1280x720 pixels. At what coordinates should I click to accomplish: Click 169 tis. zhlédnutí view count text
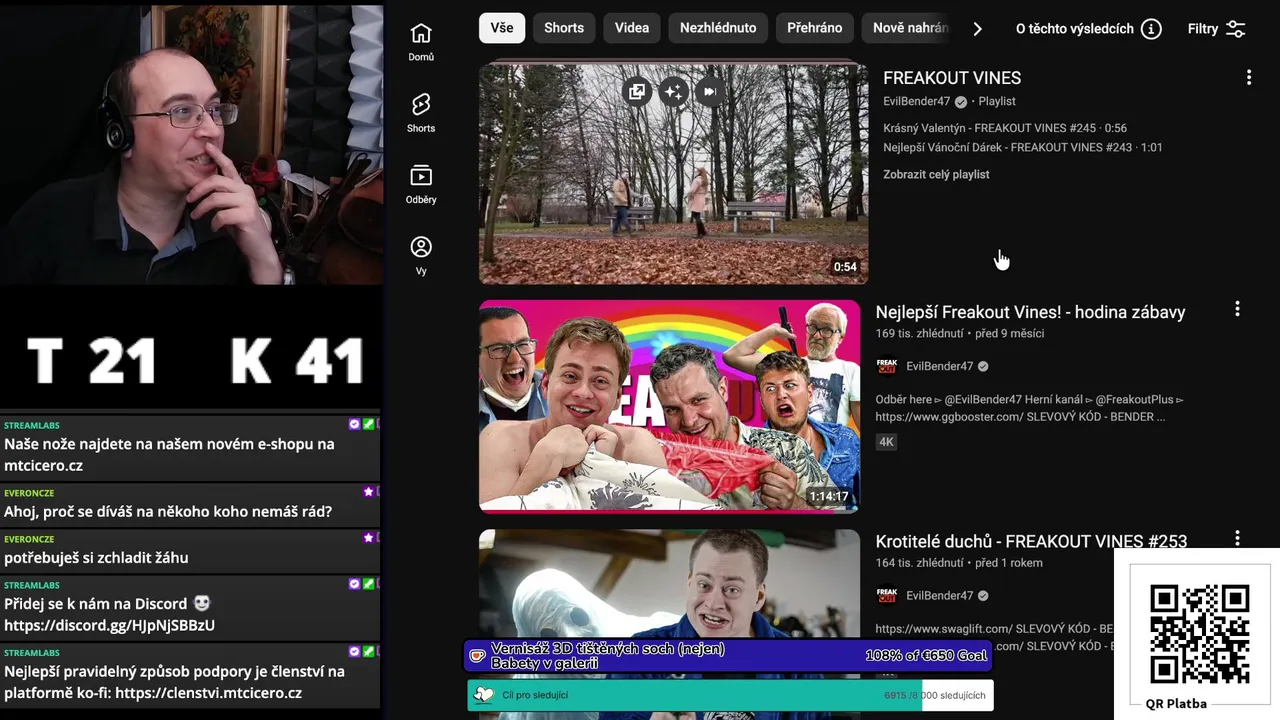coord(919,333)
